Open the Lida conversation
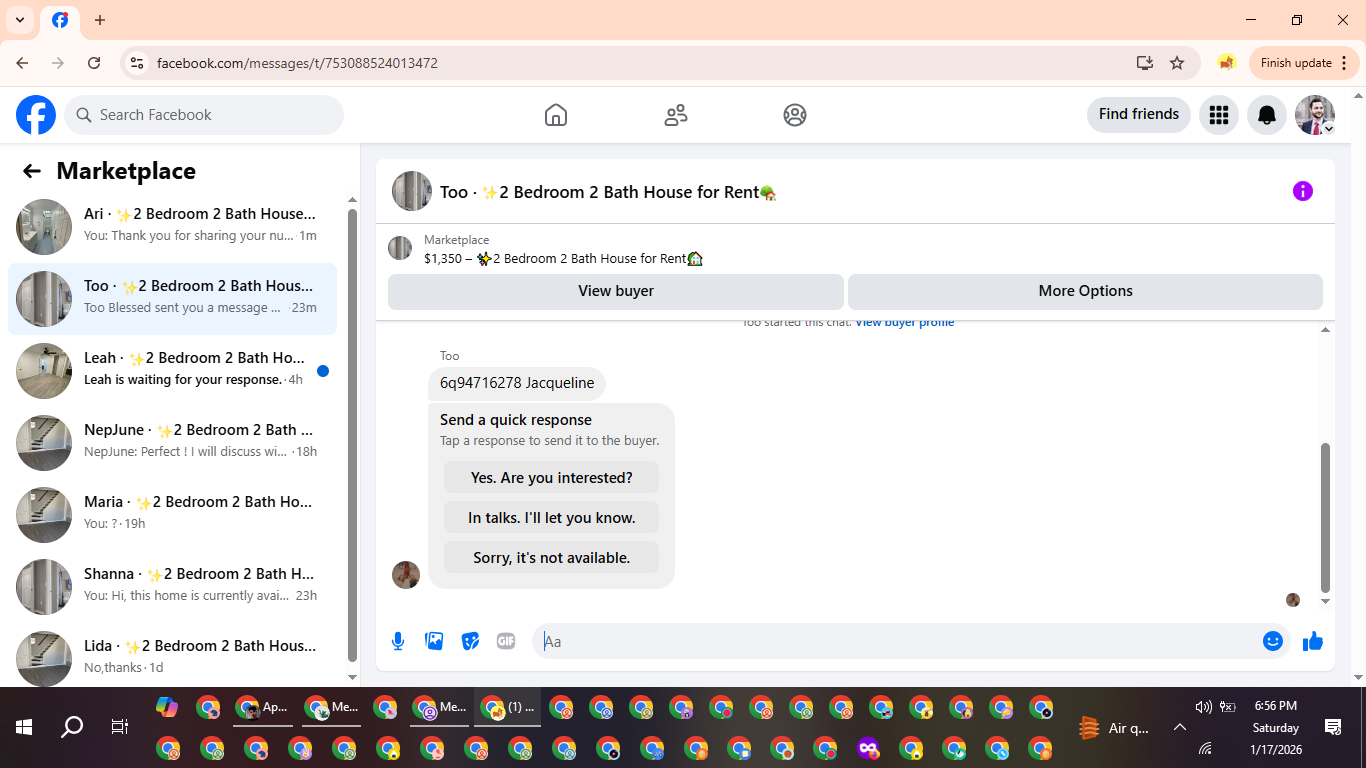The height and width of the screenshot is (768, 1366). click(x=172, y=657)
